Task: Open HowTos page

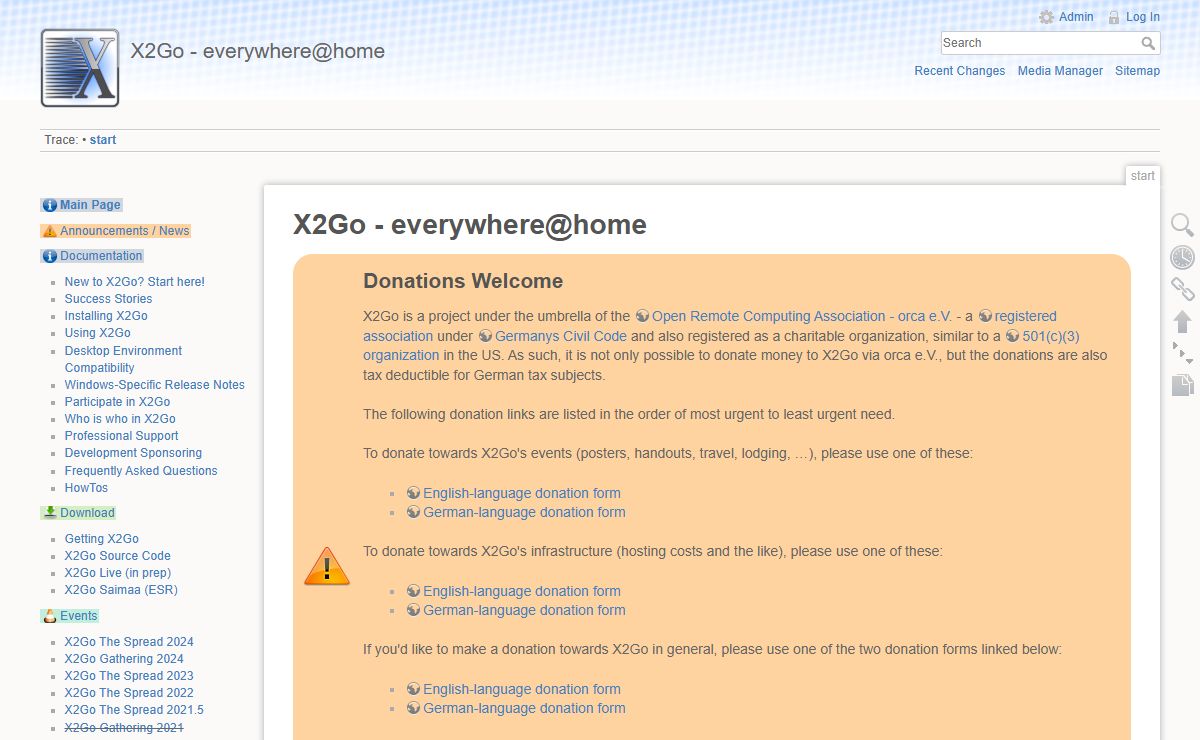Action: point(86,488)
